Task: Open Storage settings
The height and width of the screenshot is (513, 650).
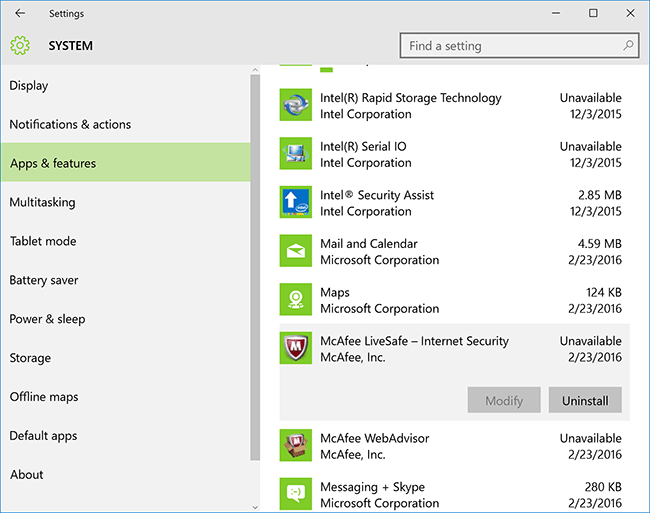Action: coord(125,358)
